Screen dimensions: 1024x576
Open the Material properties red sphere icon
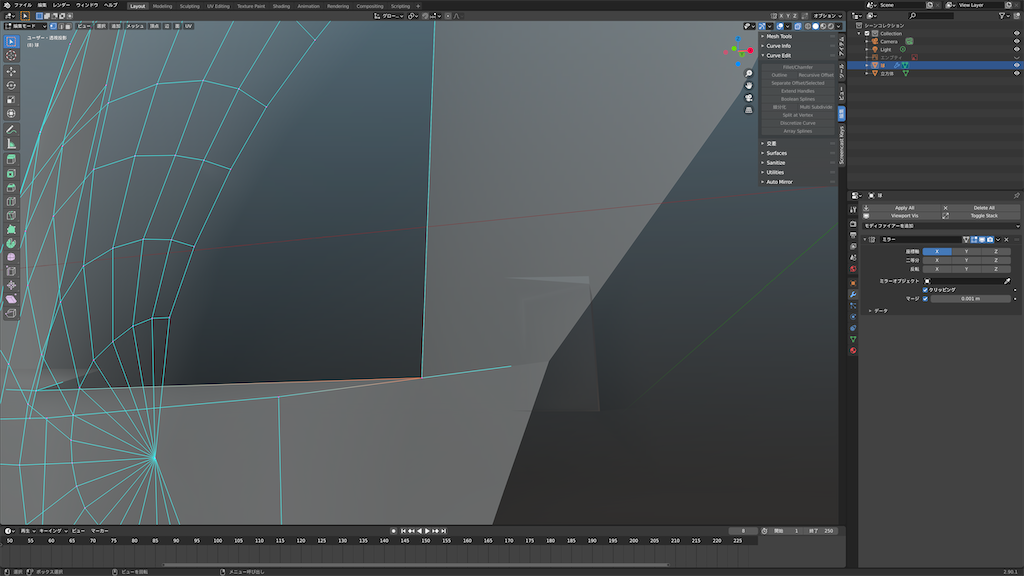click(x=853, y=351)
